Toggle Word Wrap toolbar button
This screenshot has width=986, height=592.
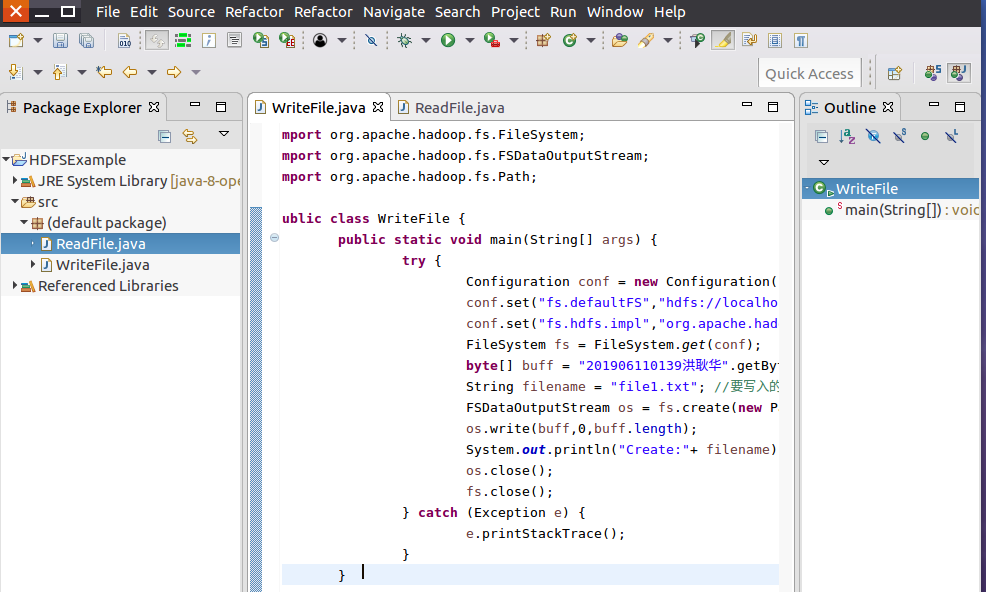750,41
